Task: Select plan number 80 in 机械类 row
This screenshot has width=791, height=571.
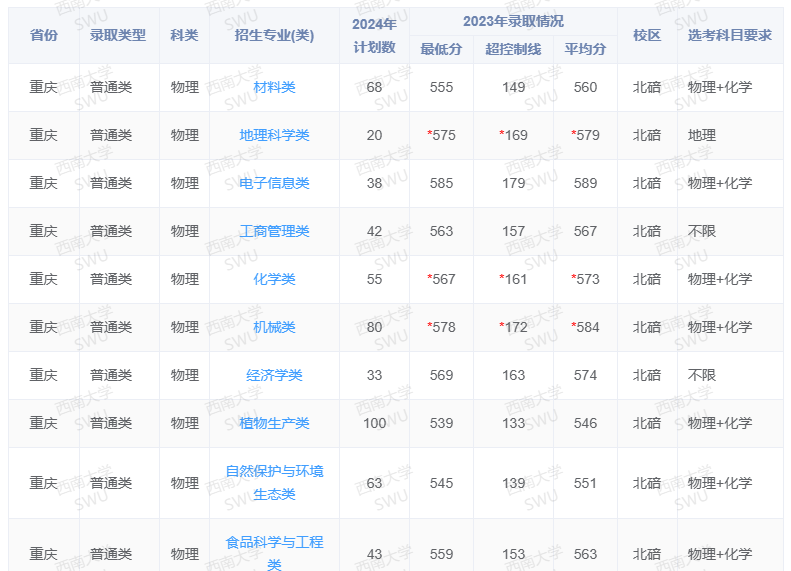Action: coord(374,327)
